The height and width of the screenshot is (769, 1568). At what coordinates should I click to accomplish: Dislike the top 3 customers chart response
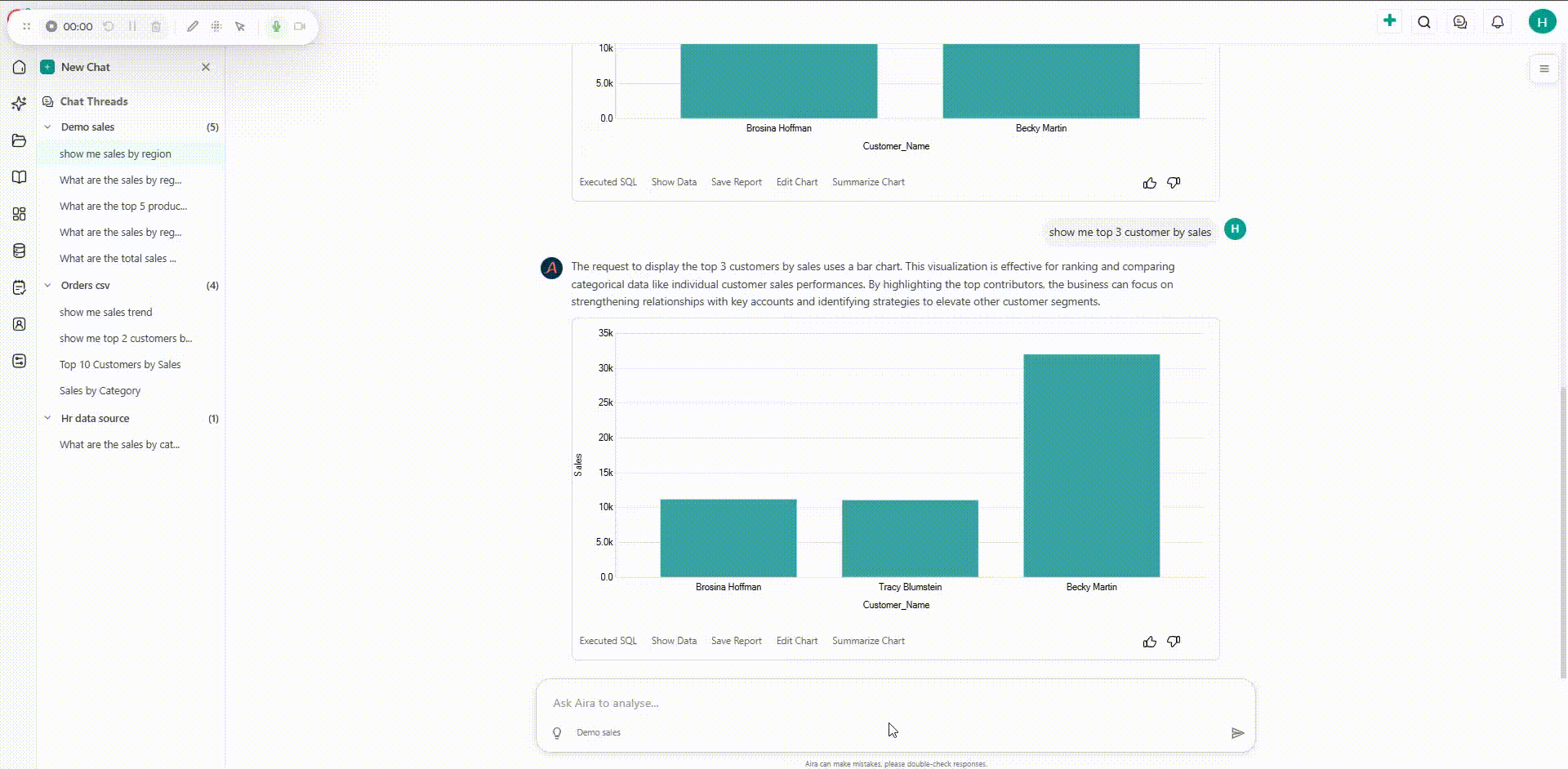pyautogui.click(x=1174, y=642)
